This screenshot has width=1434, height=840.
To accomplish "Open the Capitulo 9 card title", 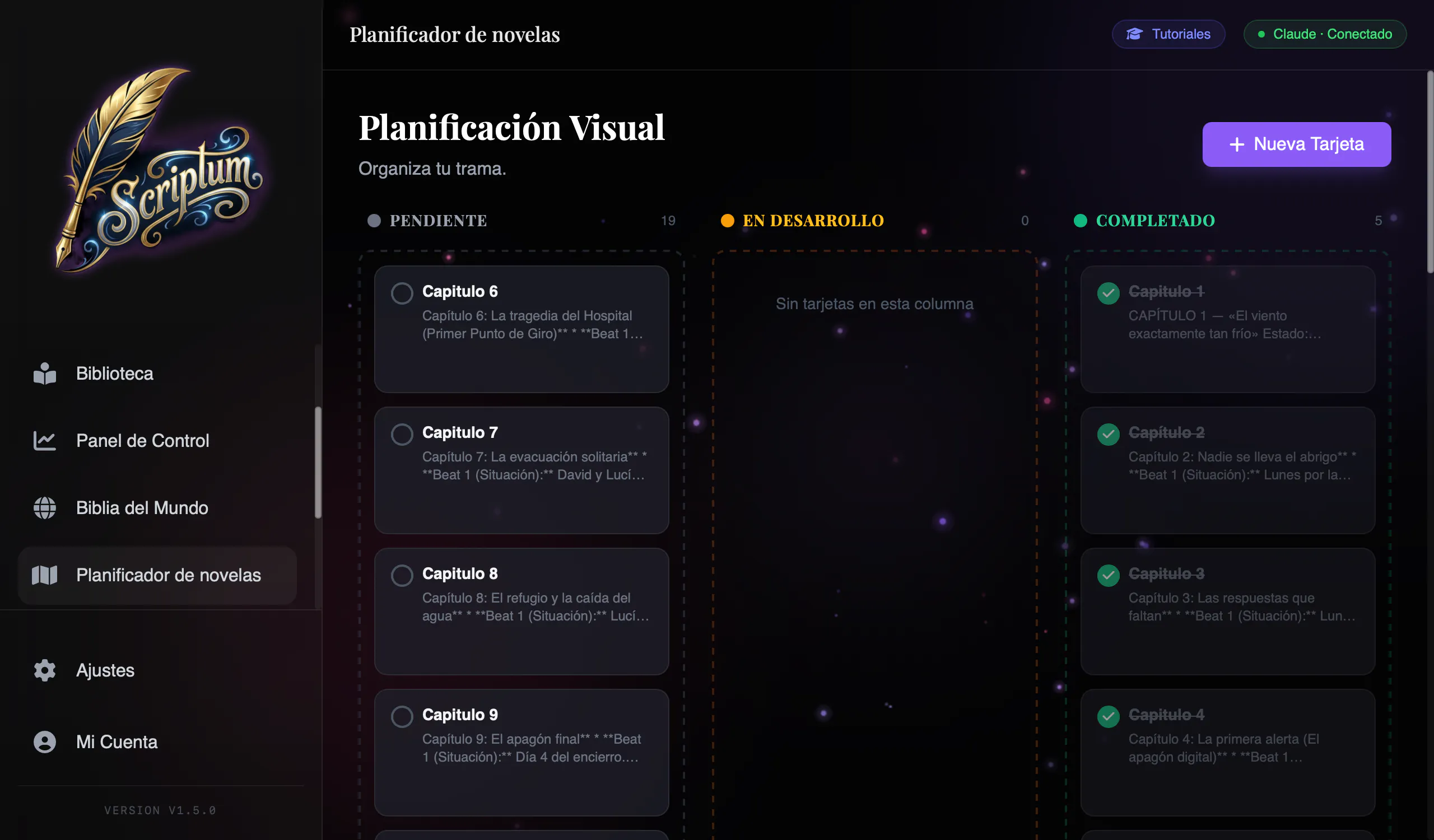I will [460, 715].
